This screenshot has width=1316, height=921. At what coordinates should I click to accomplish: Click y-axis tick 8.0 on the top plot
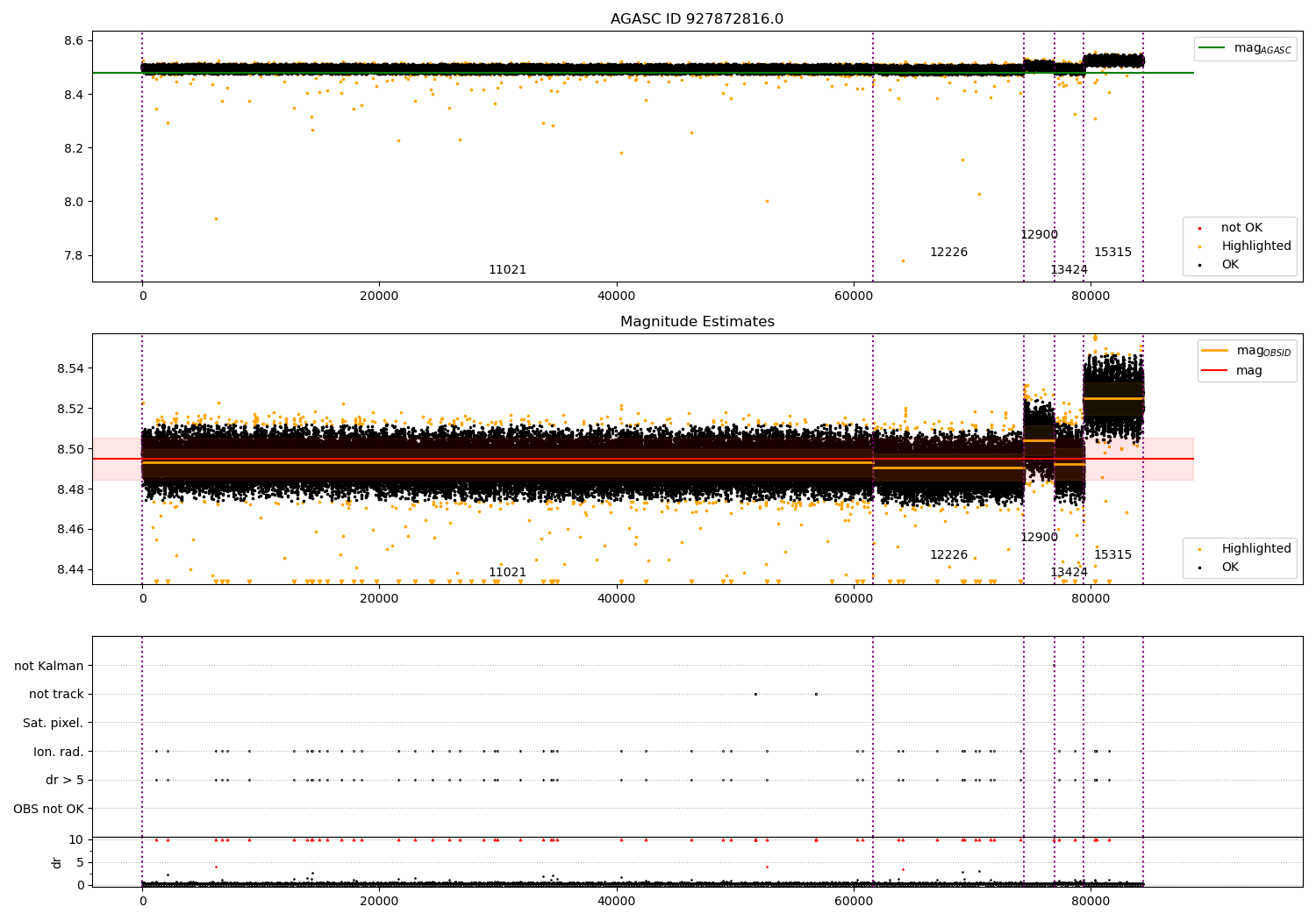pyautogui.click(x=74, y=202)
